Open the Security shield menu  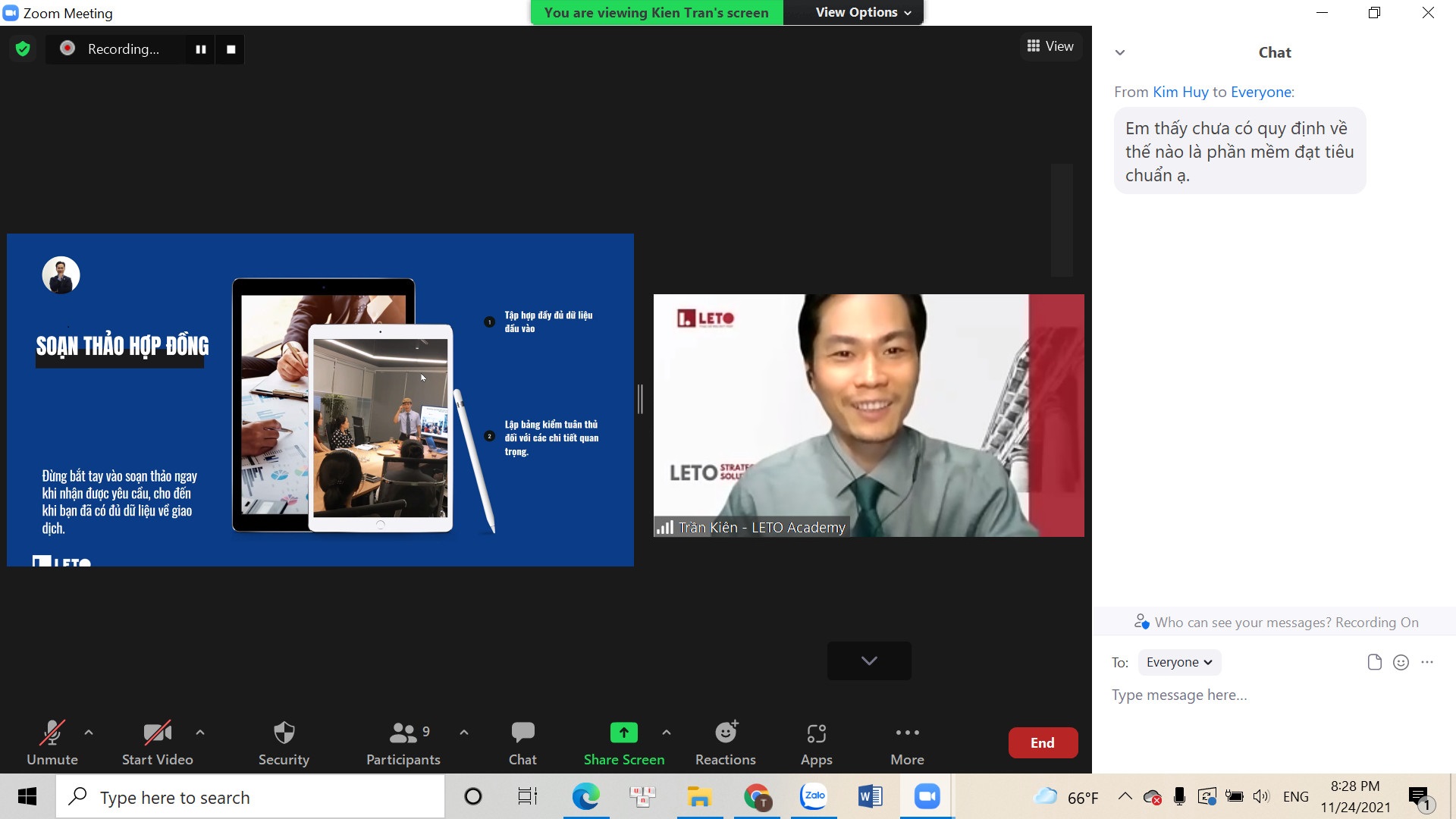[x=284, y=743]
